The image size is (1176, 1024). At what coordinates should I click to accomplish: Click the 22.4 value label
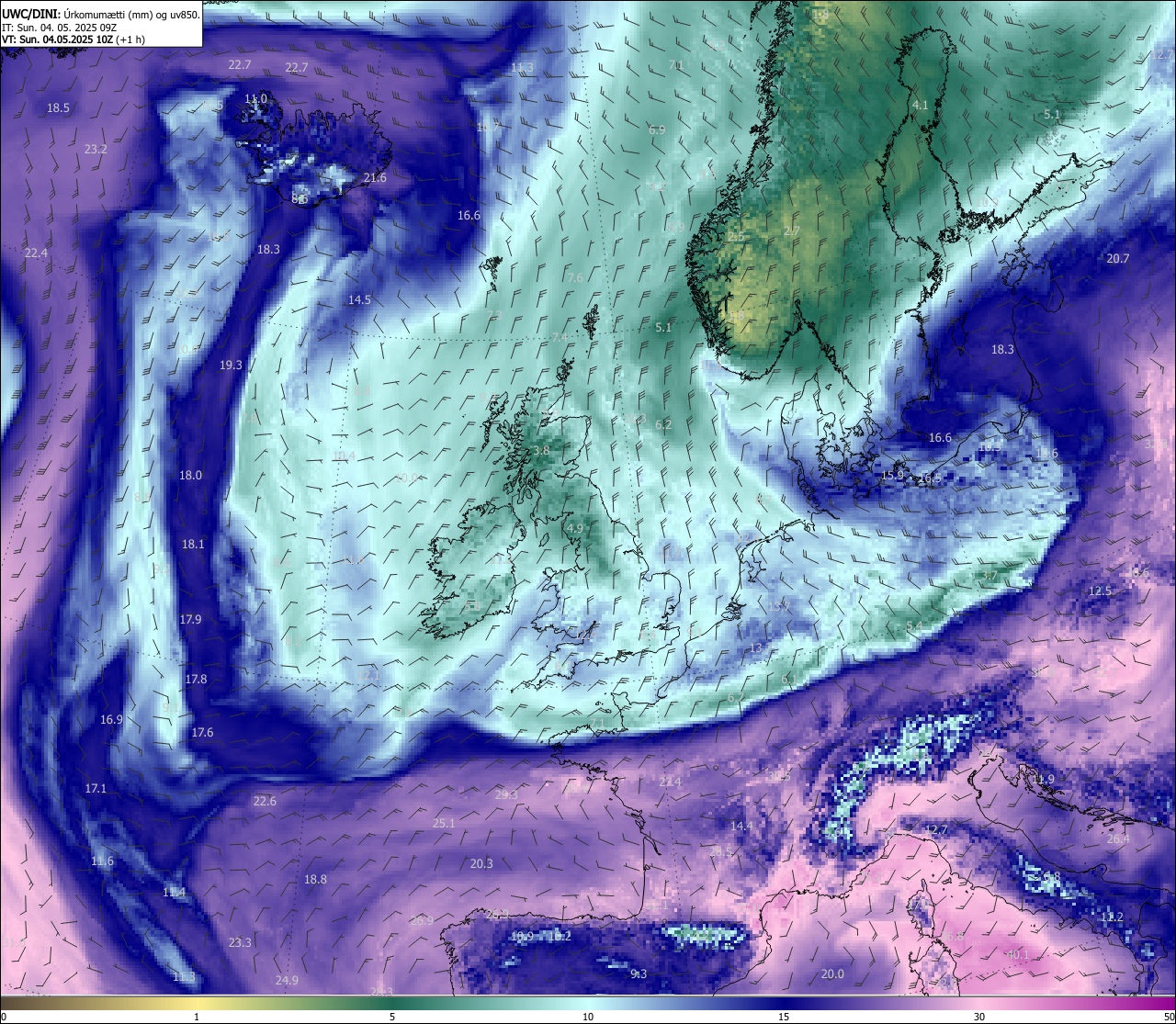[36, 253]
